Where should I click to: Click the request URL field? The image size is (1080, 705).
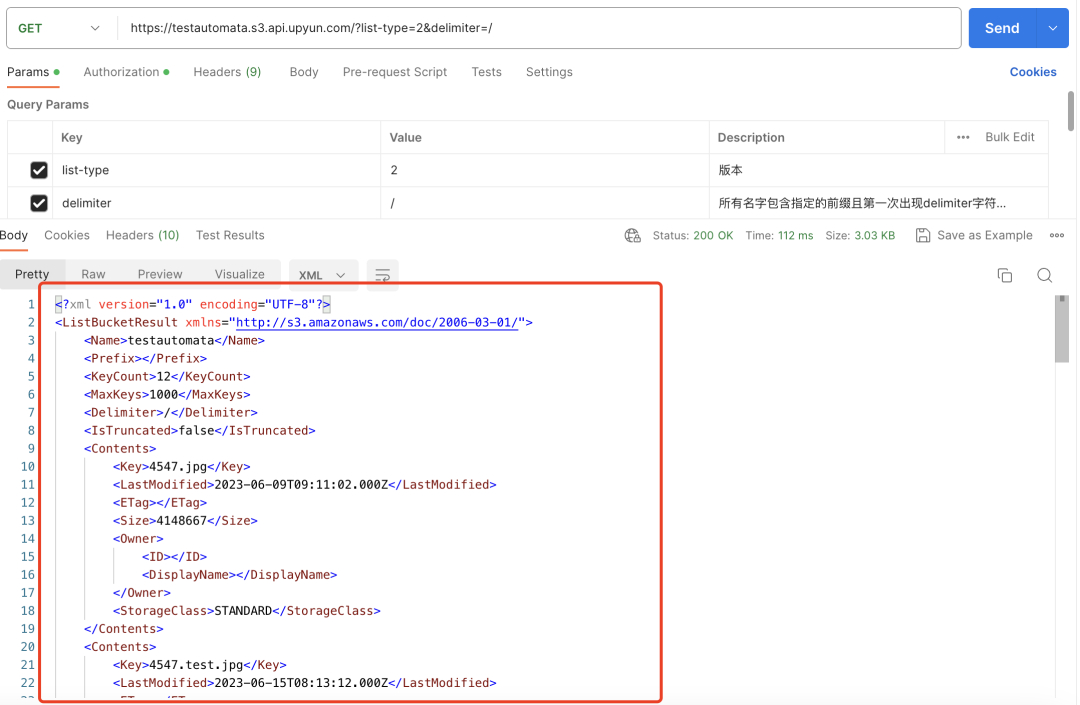pos(539,28)
